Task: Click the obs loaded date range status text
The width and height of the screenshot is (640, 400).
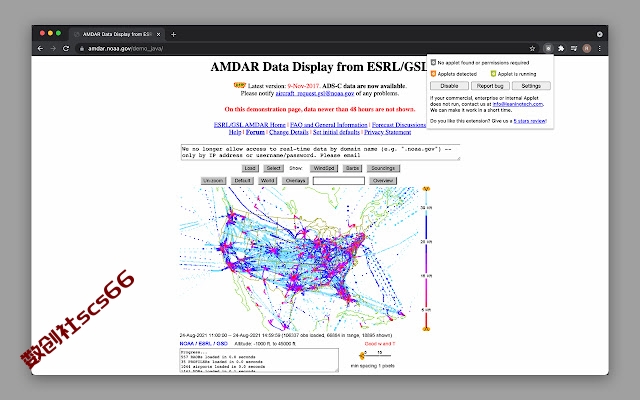Action: pyautogui.click(x=286, y=335)
